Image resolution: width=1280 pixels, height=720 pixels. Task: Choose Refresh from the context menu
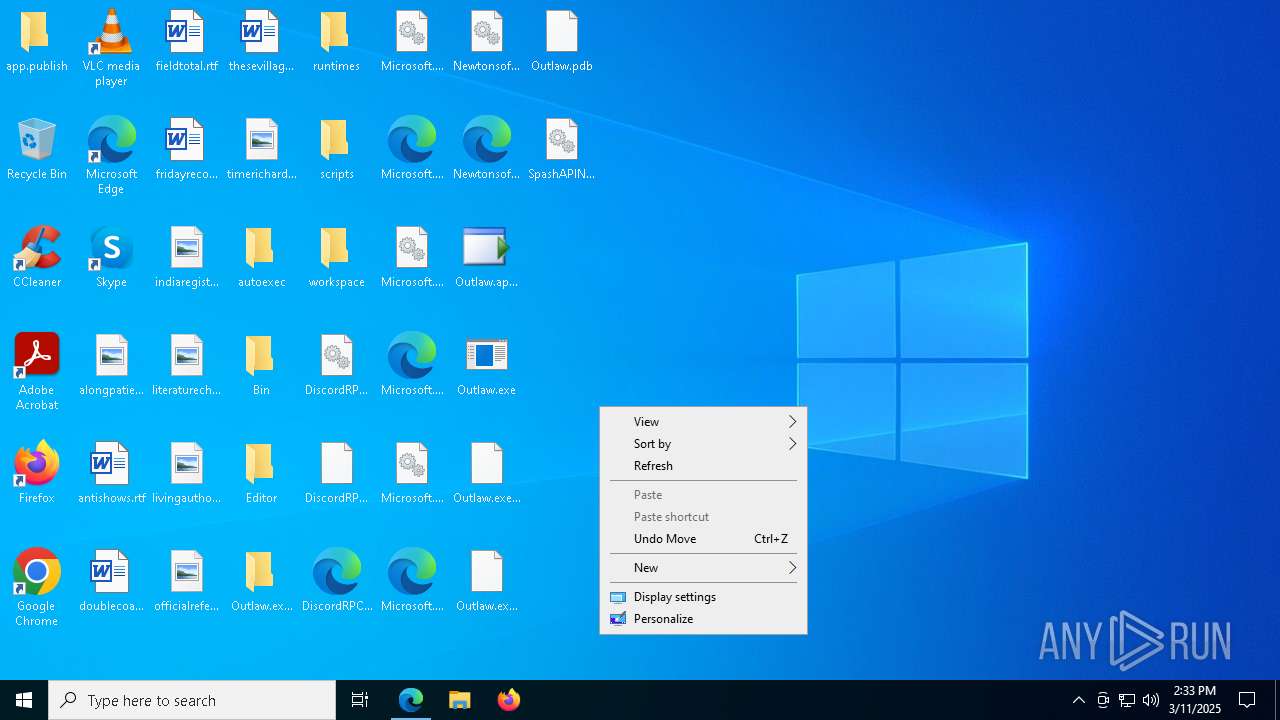point(703,466)
